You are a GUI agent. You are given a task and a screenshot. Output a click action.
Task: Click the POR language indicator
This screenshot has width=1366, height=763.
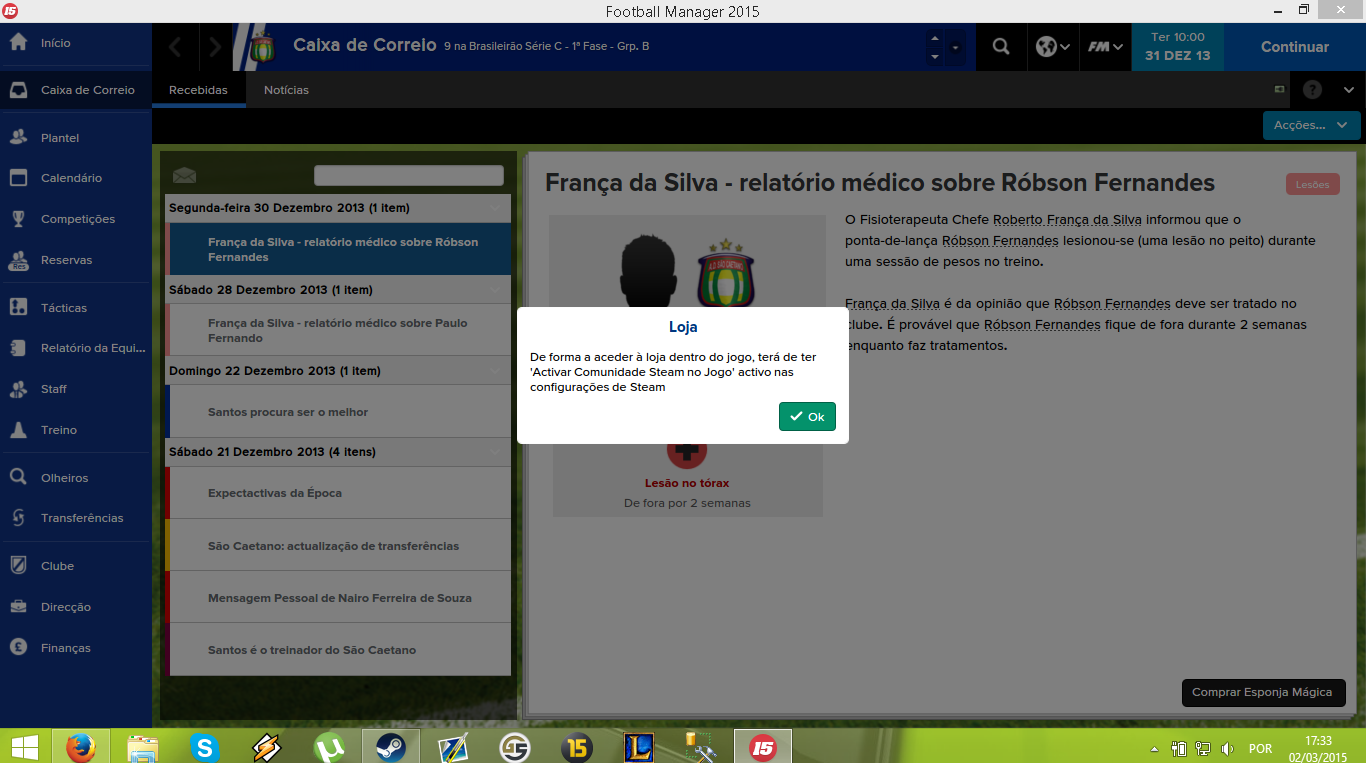coord(1261,748)
